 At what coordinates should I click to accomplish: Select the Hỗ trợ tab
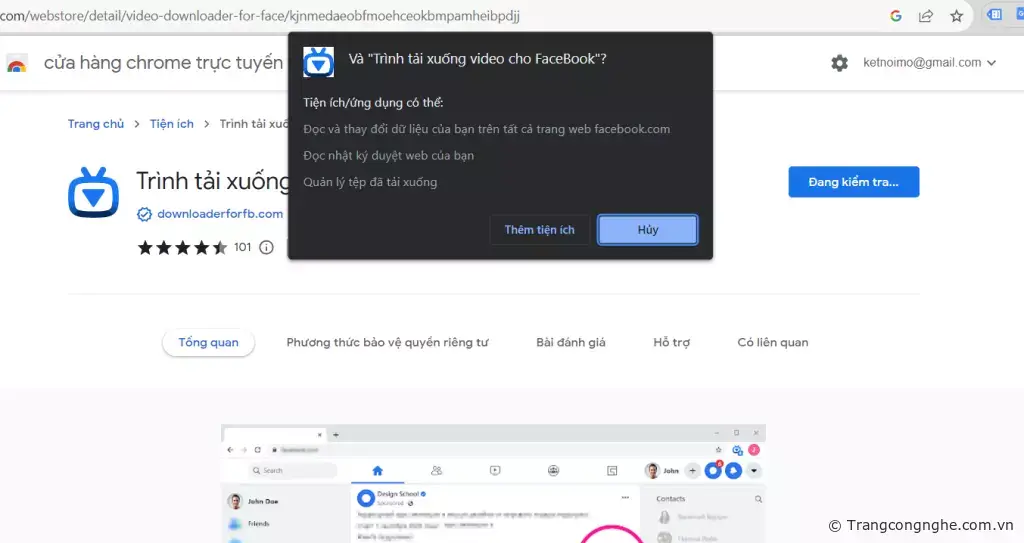671,342
